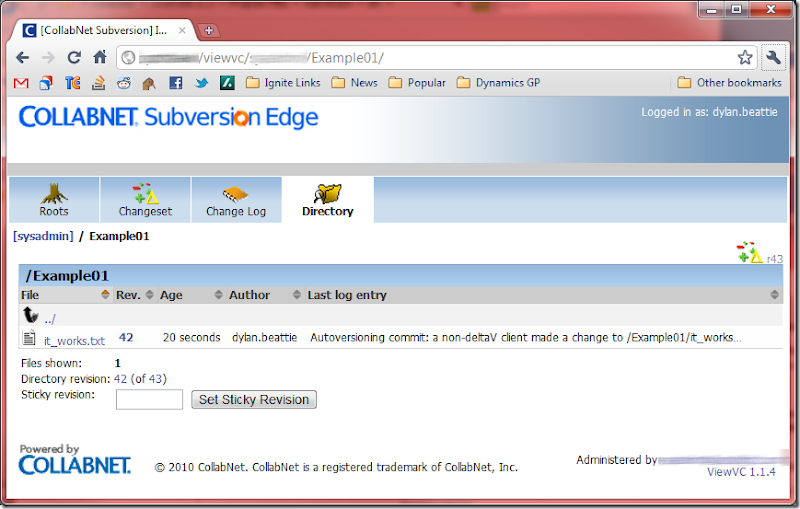Open the Reddit alien bookmark icon
The height and width of the screenshot is (509, 800).
click(123, 83)
